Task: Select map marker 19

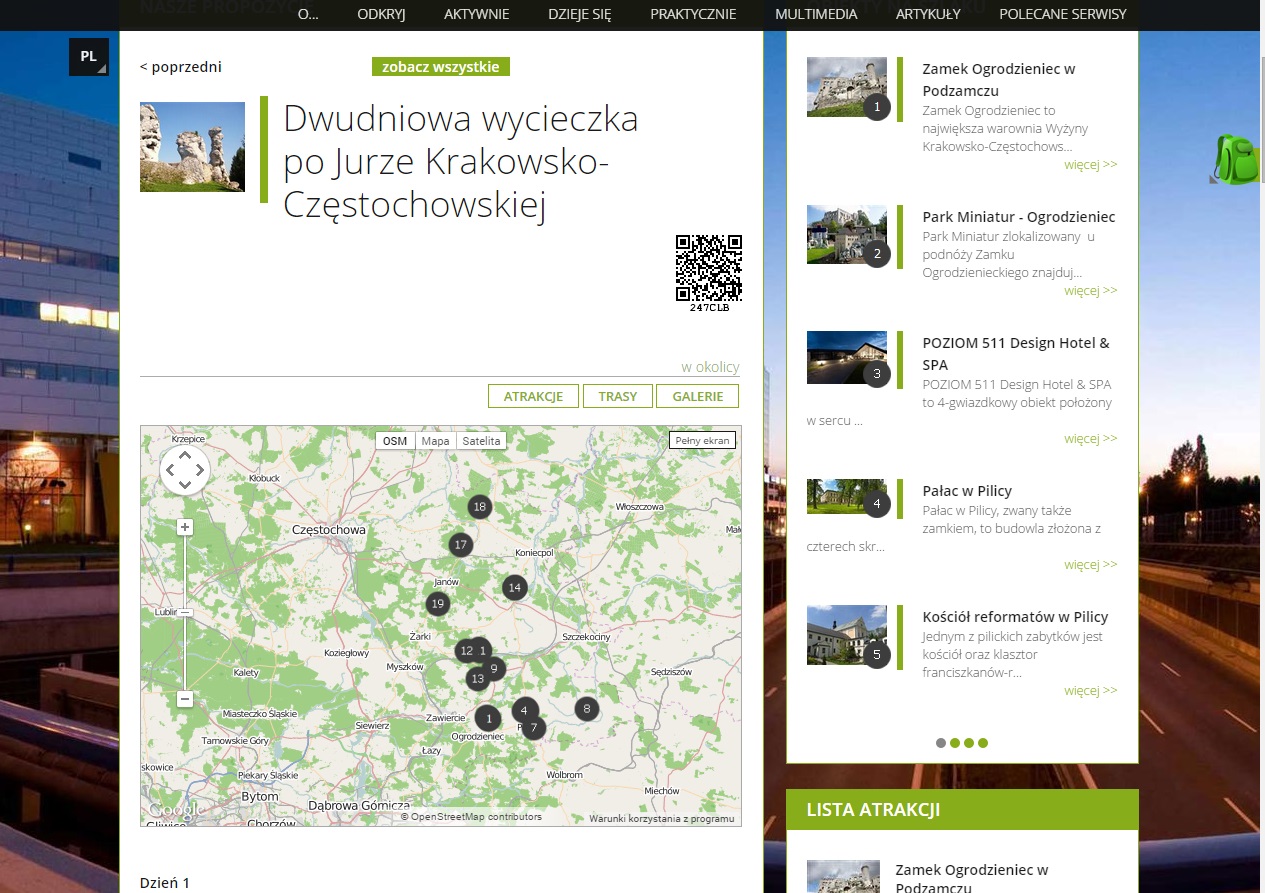Action: 437,603
